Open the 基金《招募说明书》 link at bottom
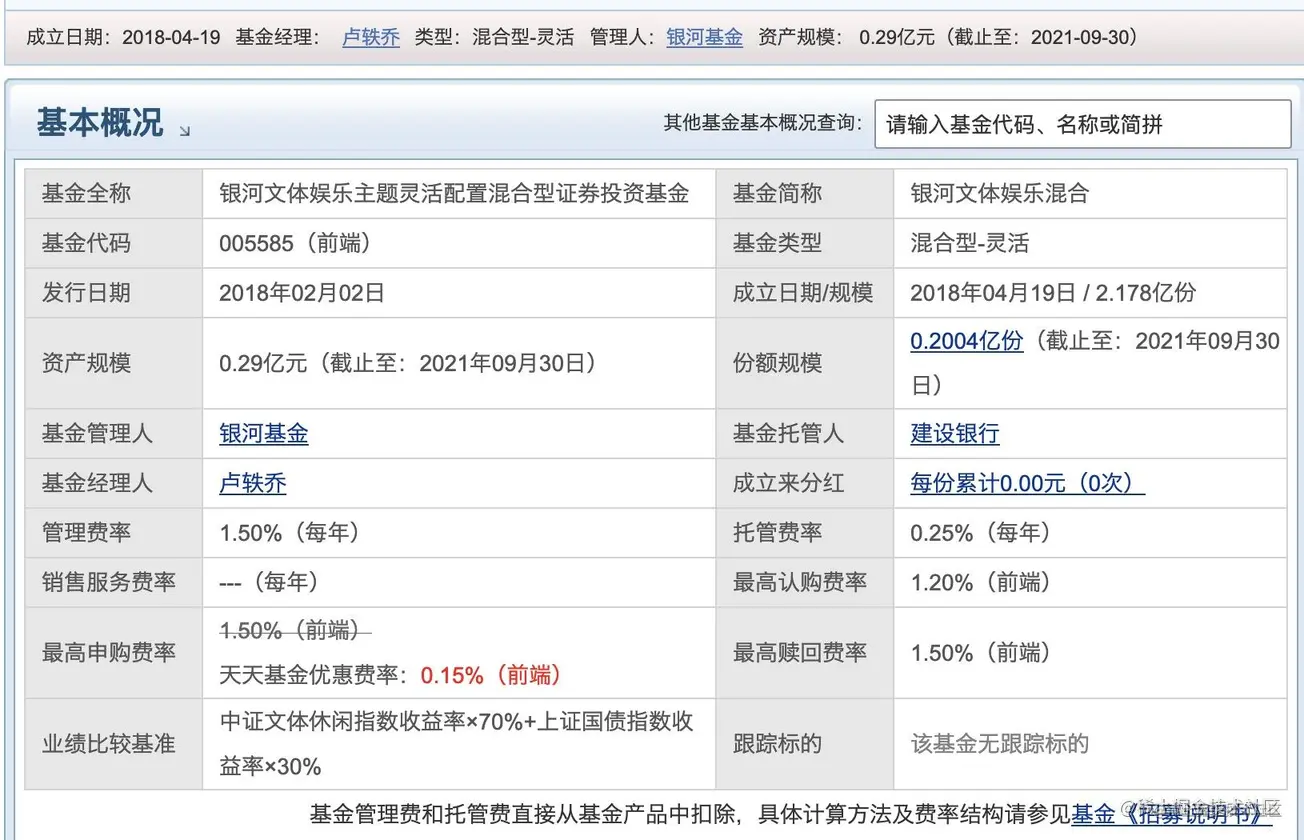The height and width of the screenshot is (840, 1304). tap(1172, 815)
